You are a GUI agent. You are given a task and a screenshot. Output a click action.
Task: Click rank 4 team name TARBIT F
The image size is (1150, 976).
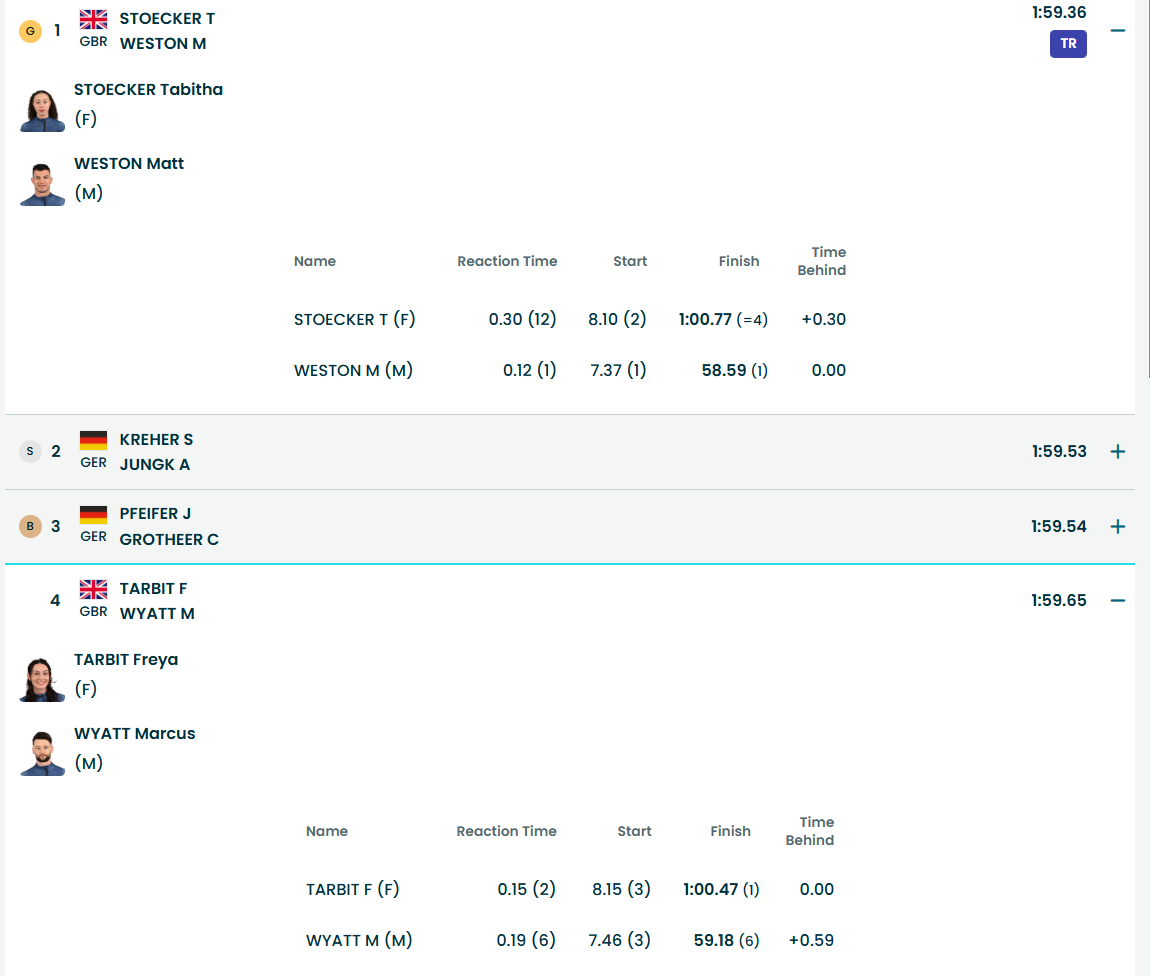point(153,588)
